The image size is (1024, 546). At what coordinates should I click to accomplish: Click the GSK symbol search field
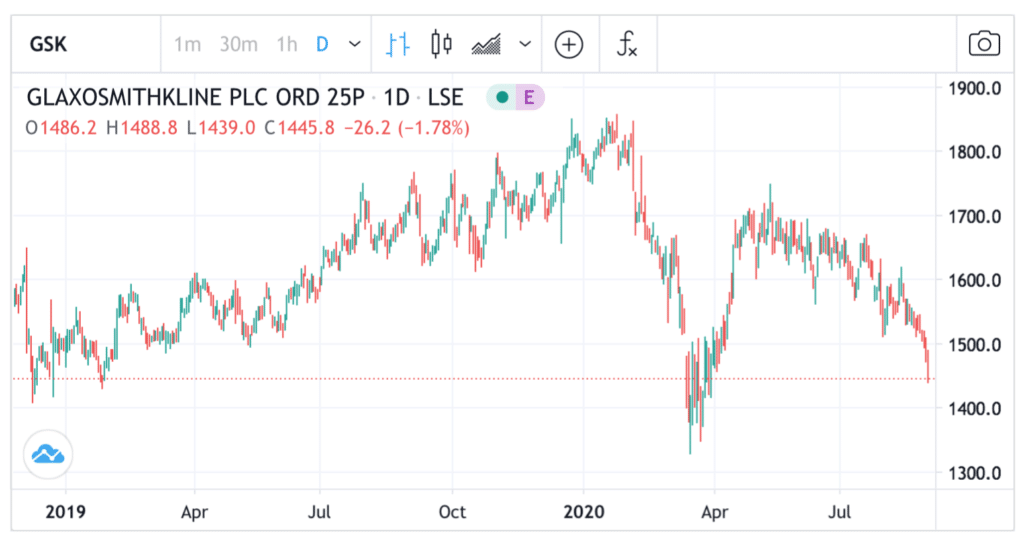tap(86, 44)
